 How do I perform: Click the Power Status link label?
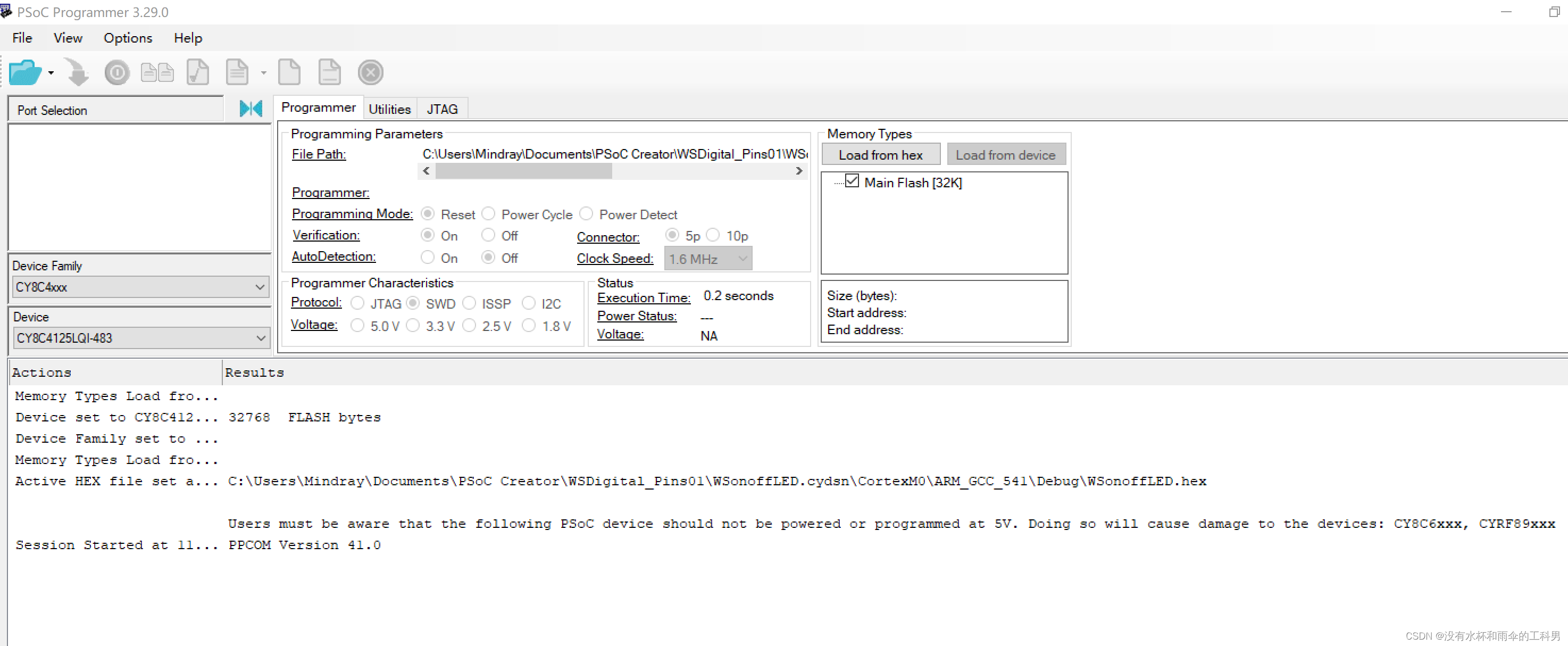(x=636, y=316)
